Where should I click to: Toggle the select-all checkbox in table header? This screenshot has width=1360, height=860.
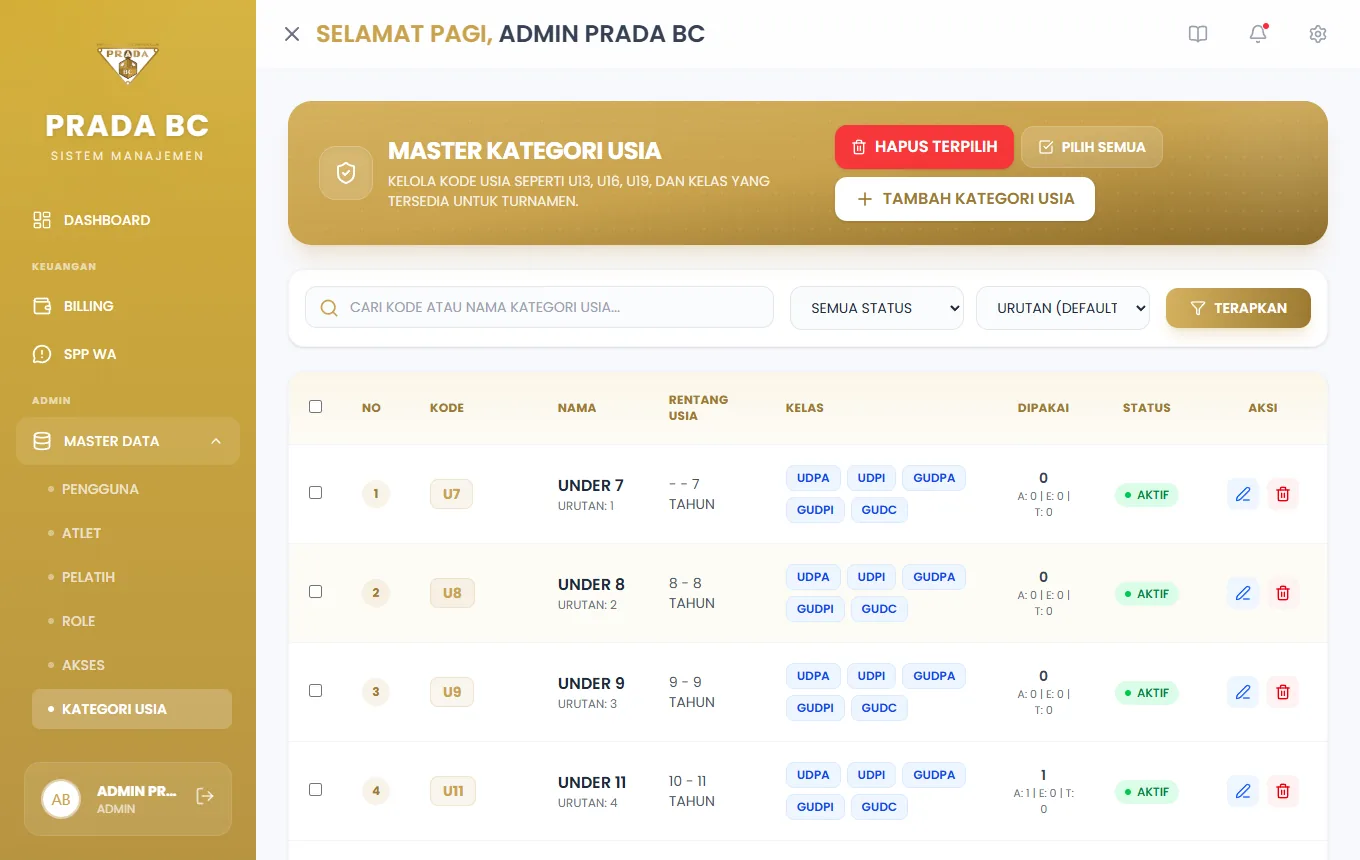(x=316, y=407)
